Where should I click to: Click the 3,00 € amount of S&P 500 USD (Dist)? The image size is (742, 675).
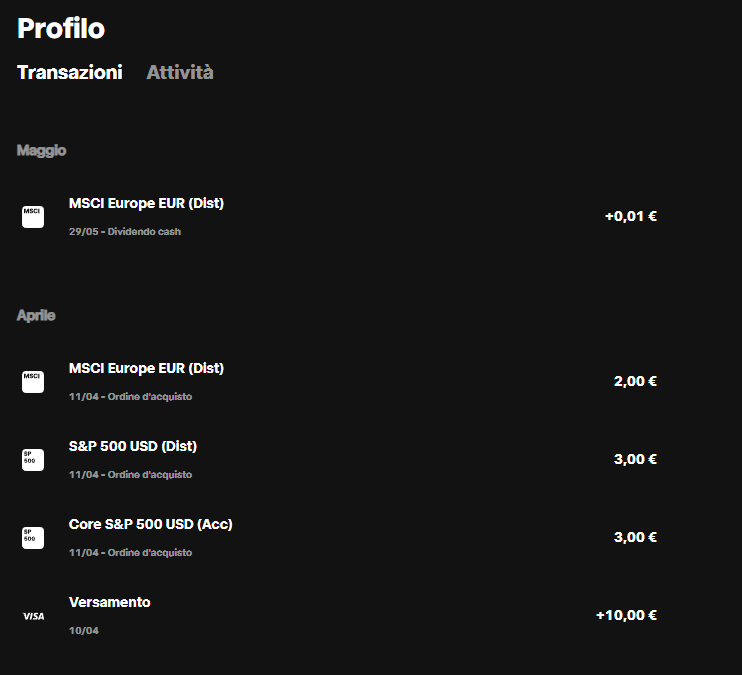635,459
